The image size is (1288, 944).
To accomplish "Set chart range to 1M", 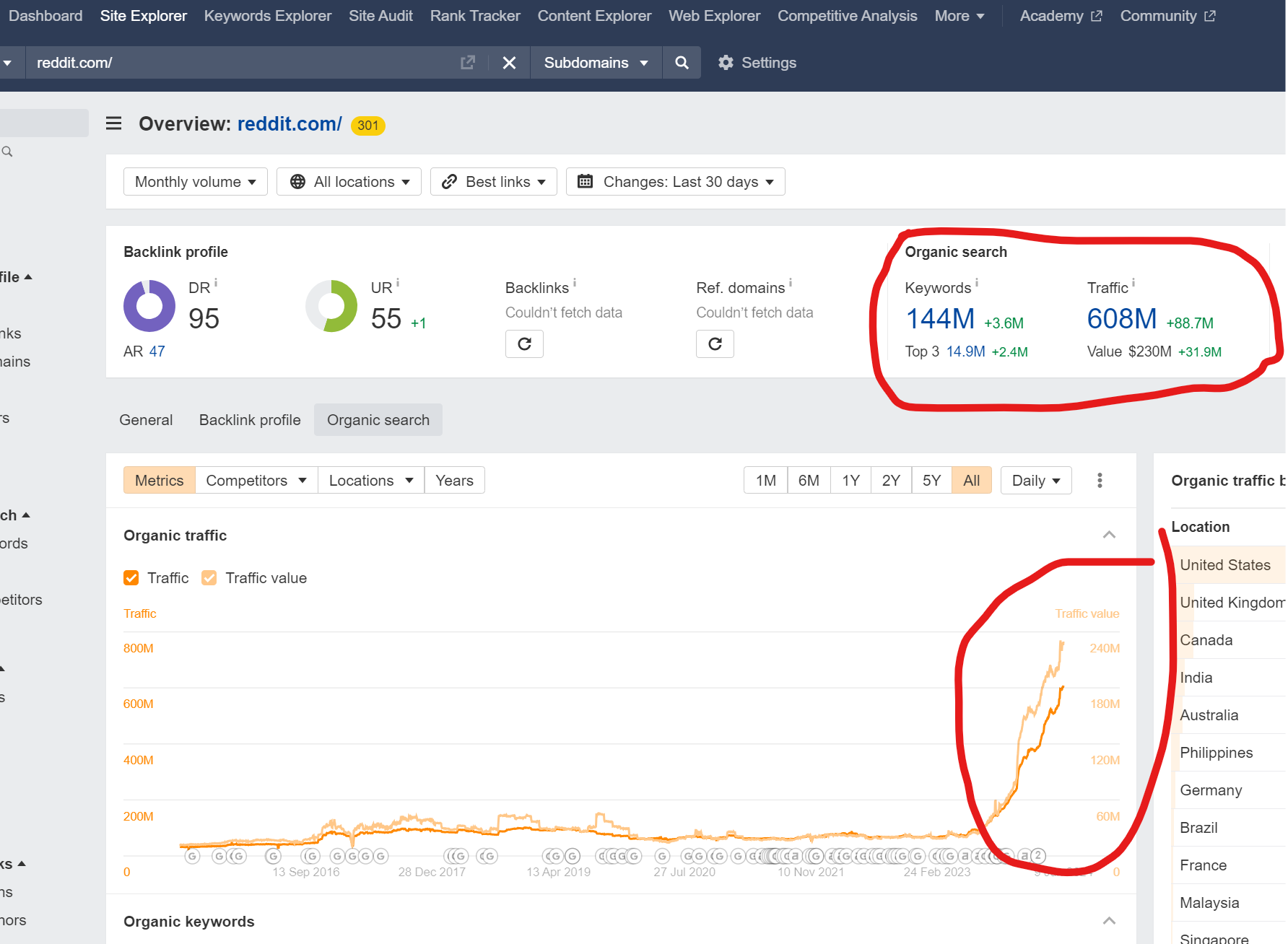I will pos(766,481).
